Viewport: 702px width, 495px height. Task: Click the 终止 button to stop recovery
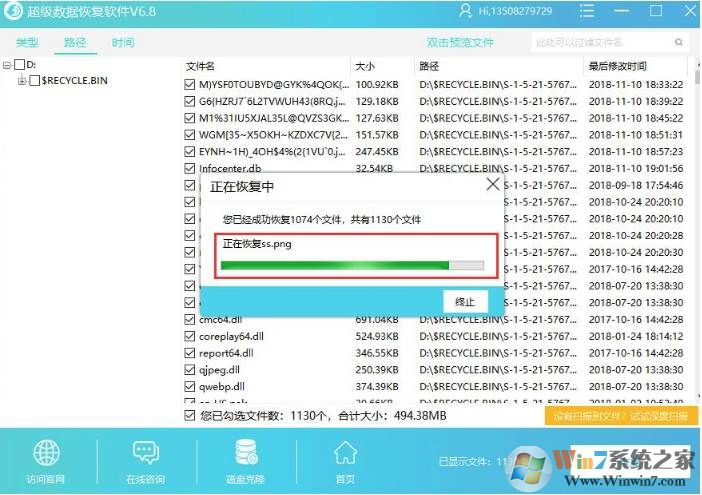point(465,302)
